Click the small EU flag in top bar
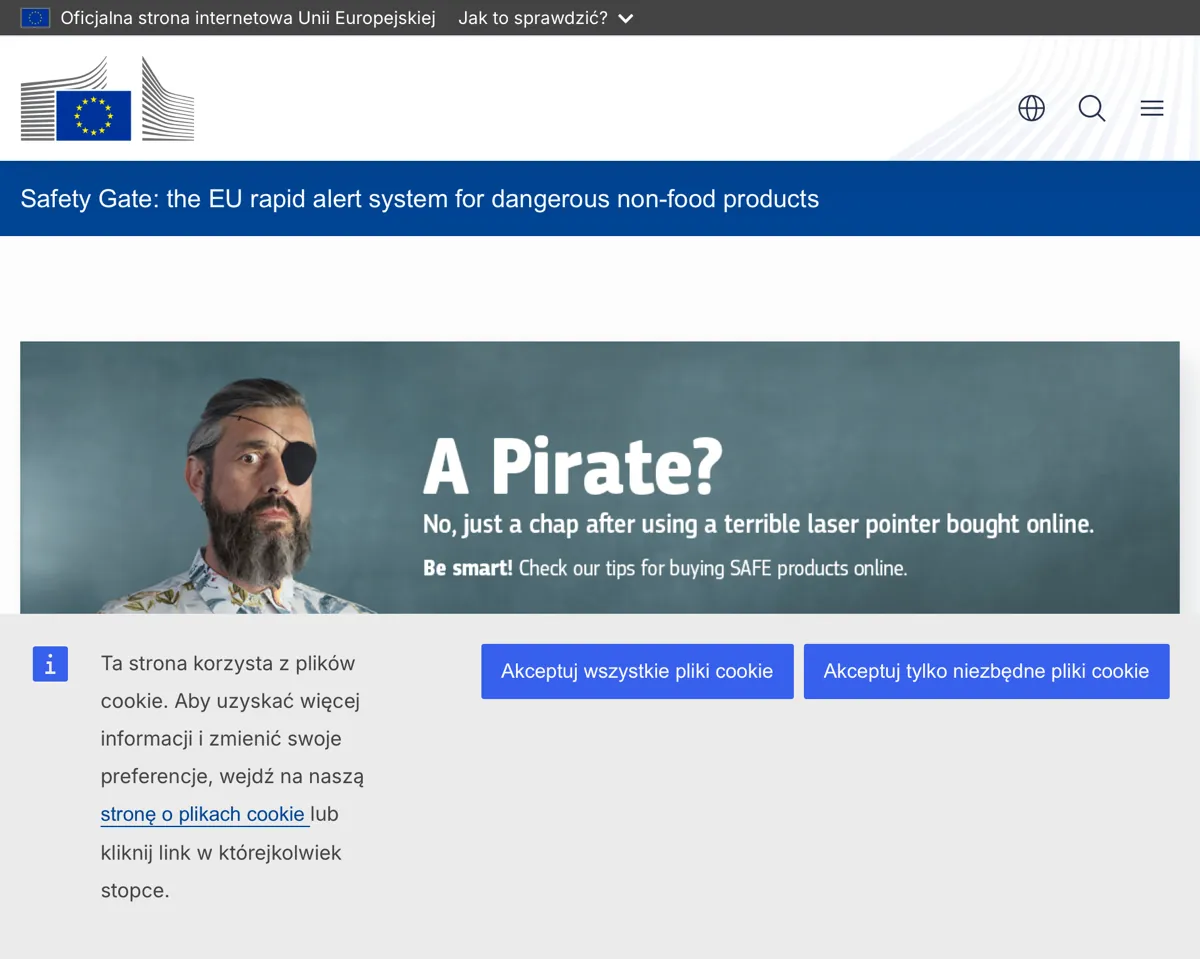1200x959 pixels. point(35,18)
